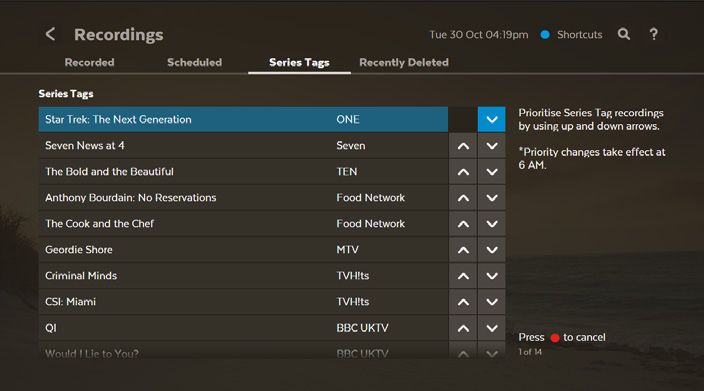Switch to the Recorded tab
704x391 pixels.
pos(89,62)
